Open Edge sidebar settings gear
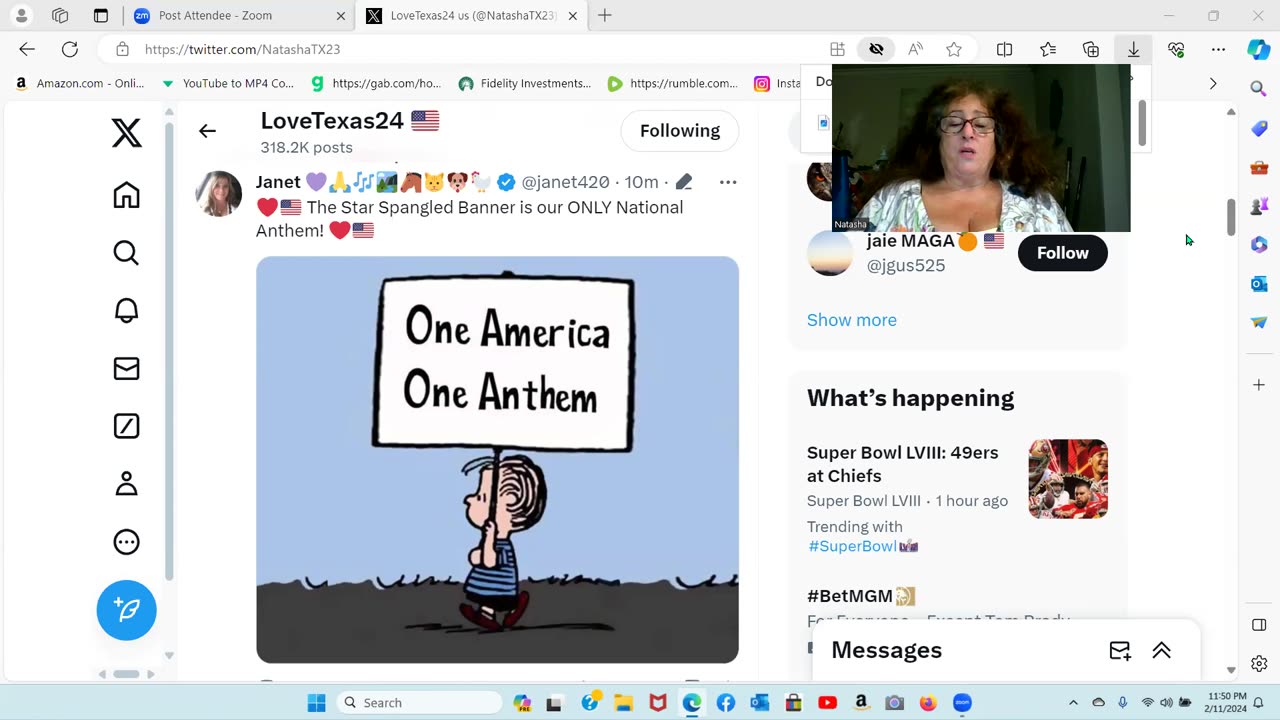This screenshot has height=720, width=1280. 1259,664
